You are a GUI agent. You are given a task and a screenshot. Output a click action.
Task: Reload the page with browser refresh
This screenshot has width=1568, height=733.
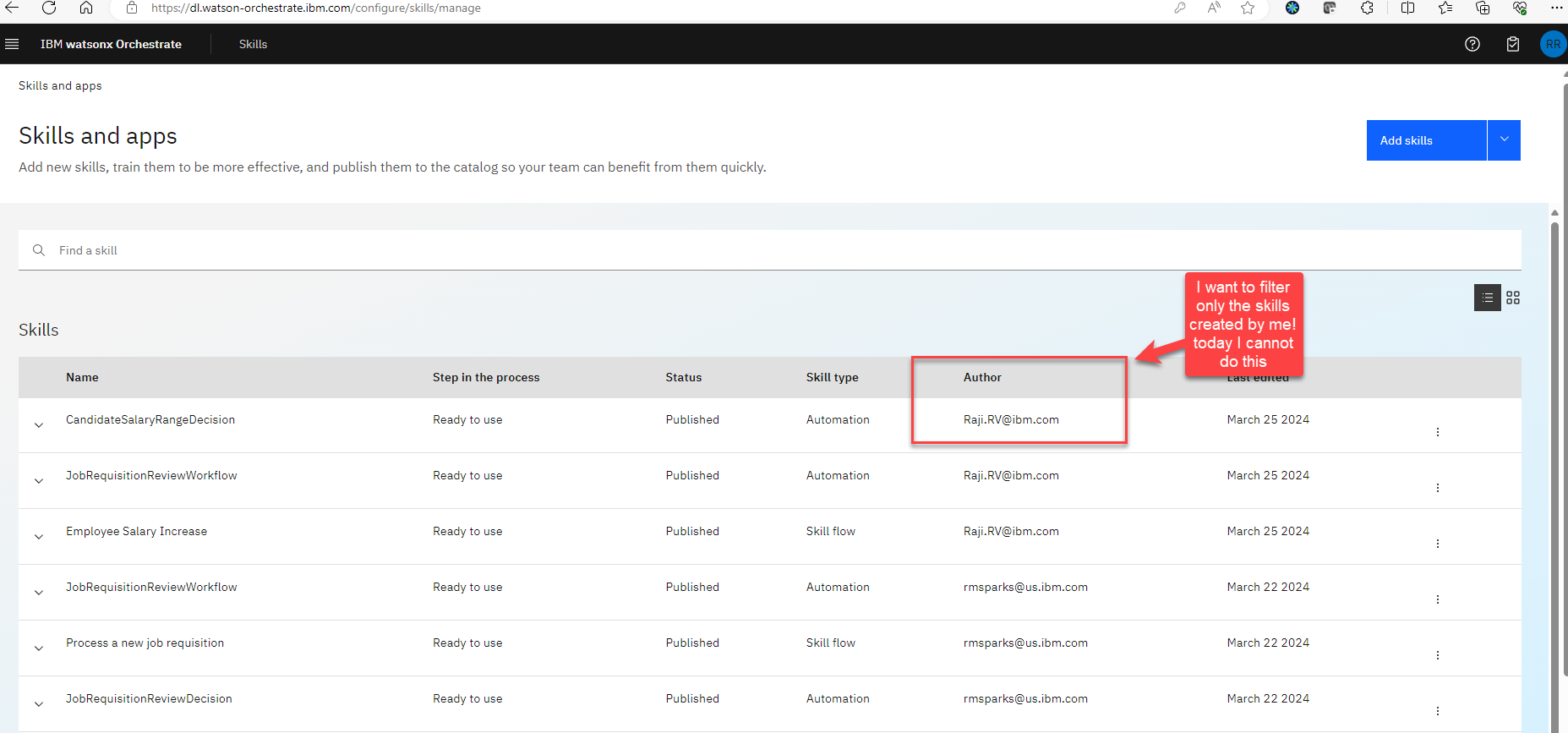pos(49,8)
